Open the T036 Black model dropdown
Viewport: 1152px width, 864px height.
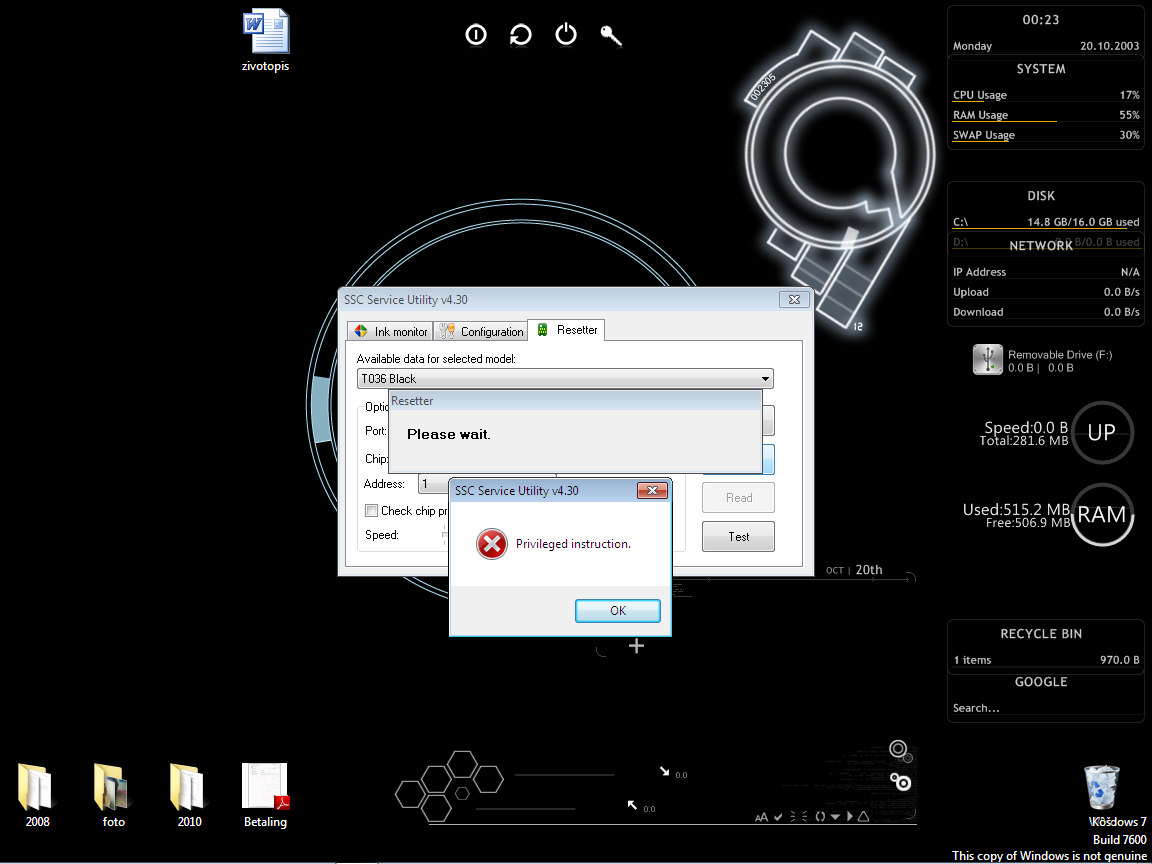point(565,379)
